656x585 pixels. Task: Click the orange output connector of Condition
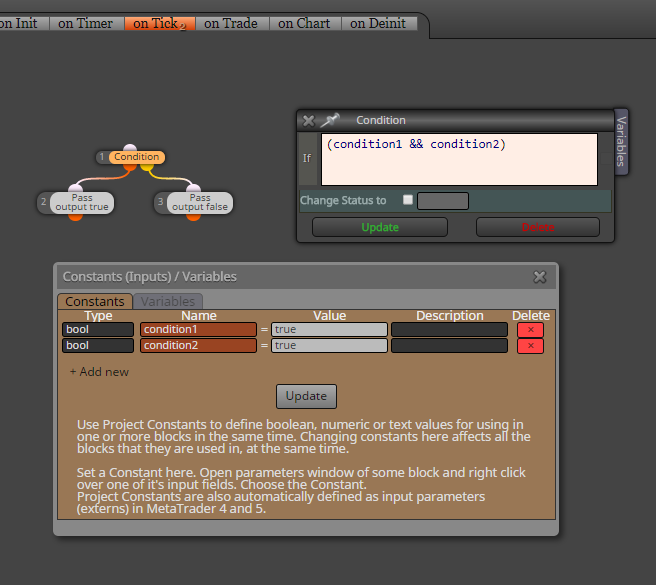130,167
